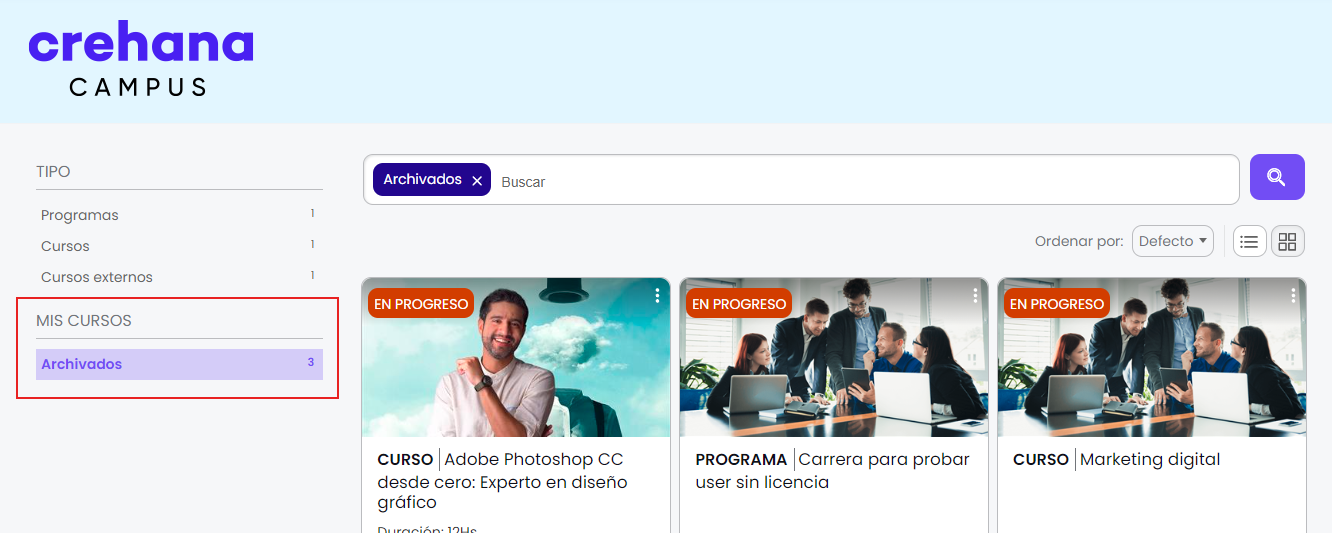The width and height of the screenshot is (1332, 533).
Task: Switch to grid view layout
Action: pyautogui.click(x=1288, y=241)
